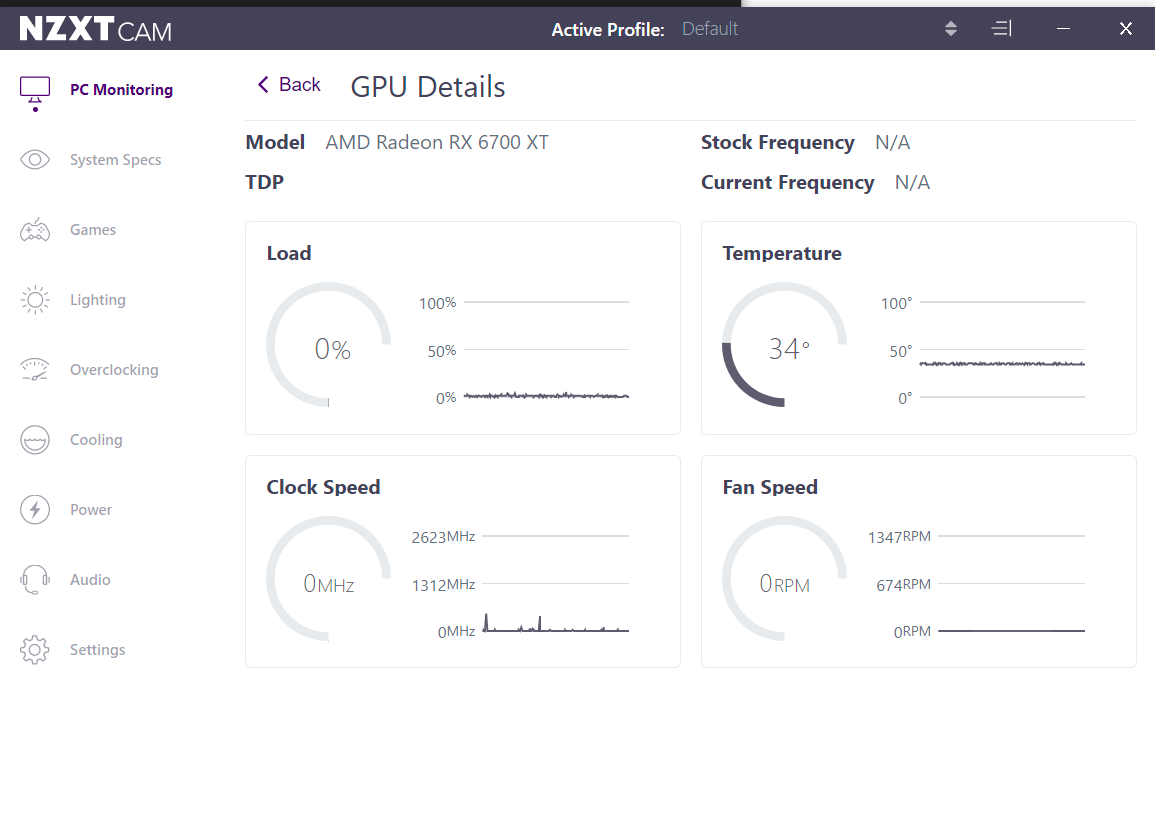Click the Temperature card title

(x=782, y=253)
